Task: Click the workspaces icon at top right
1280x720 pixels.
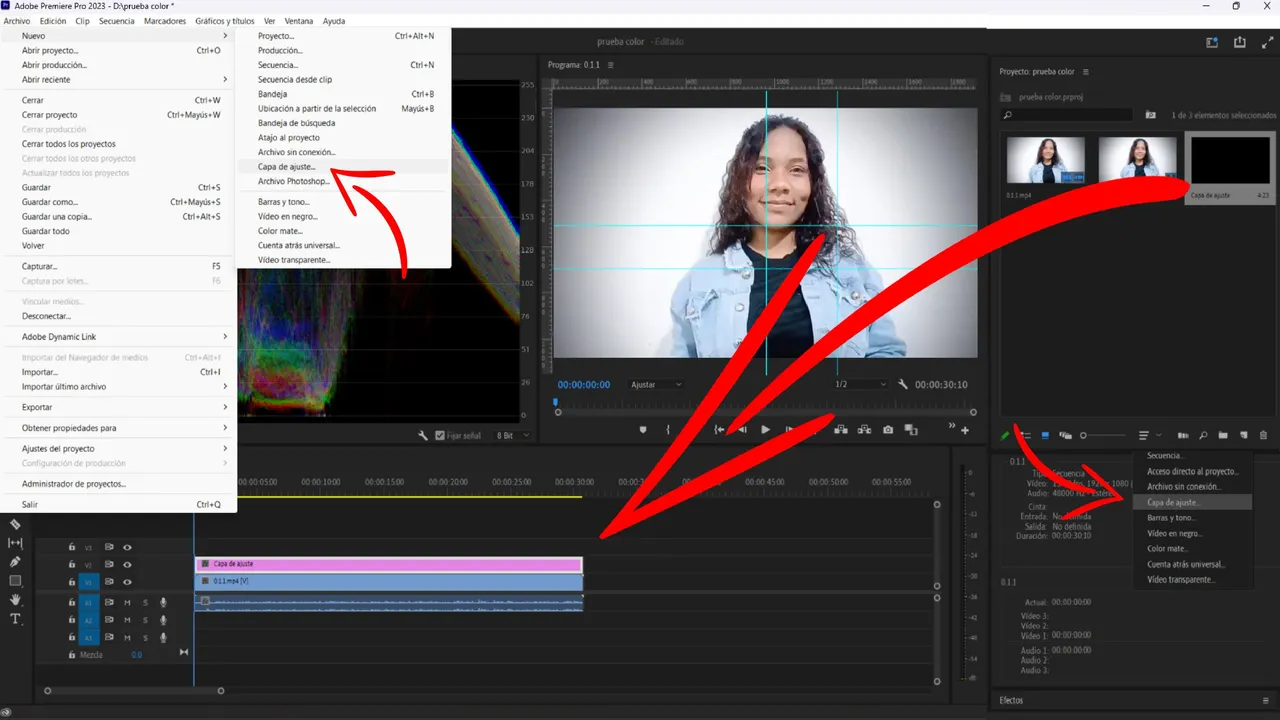Action: click(x=1212, y=42)
